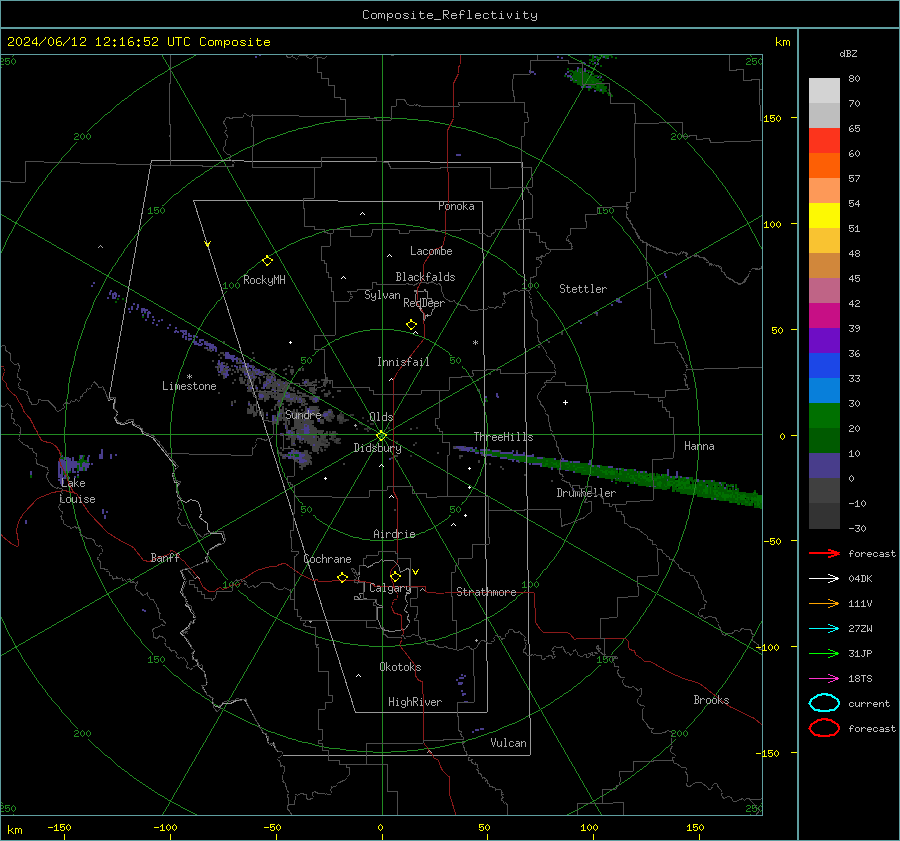Click the Innisfail town label

[403, 362]
